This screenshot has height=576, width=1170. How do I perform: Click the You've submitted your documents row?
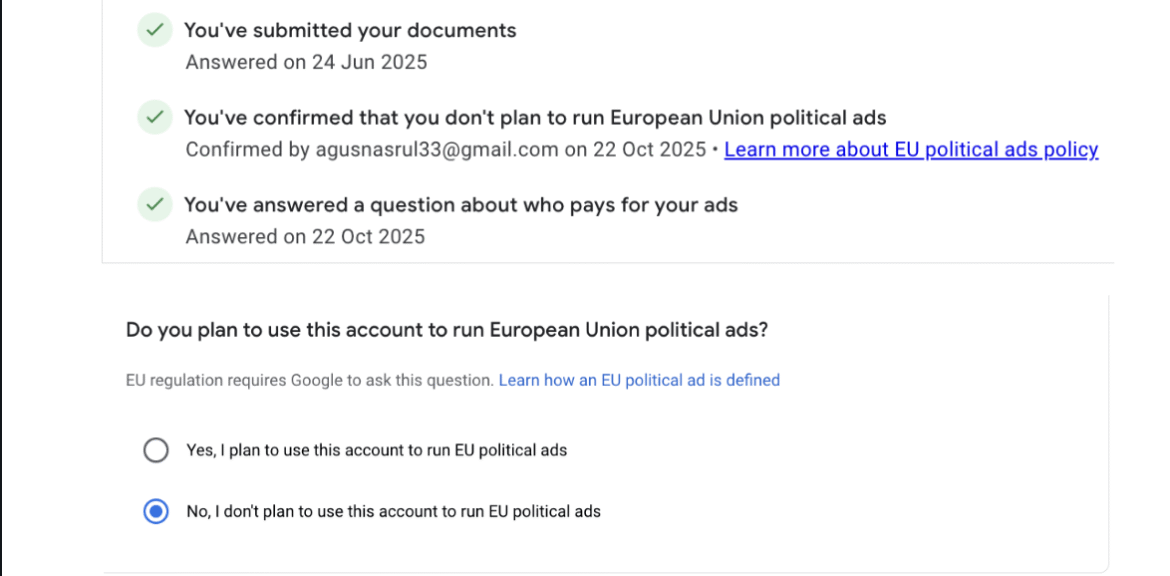pos(350,30)
